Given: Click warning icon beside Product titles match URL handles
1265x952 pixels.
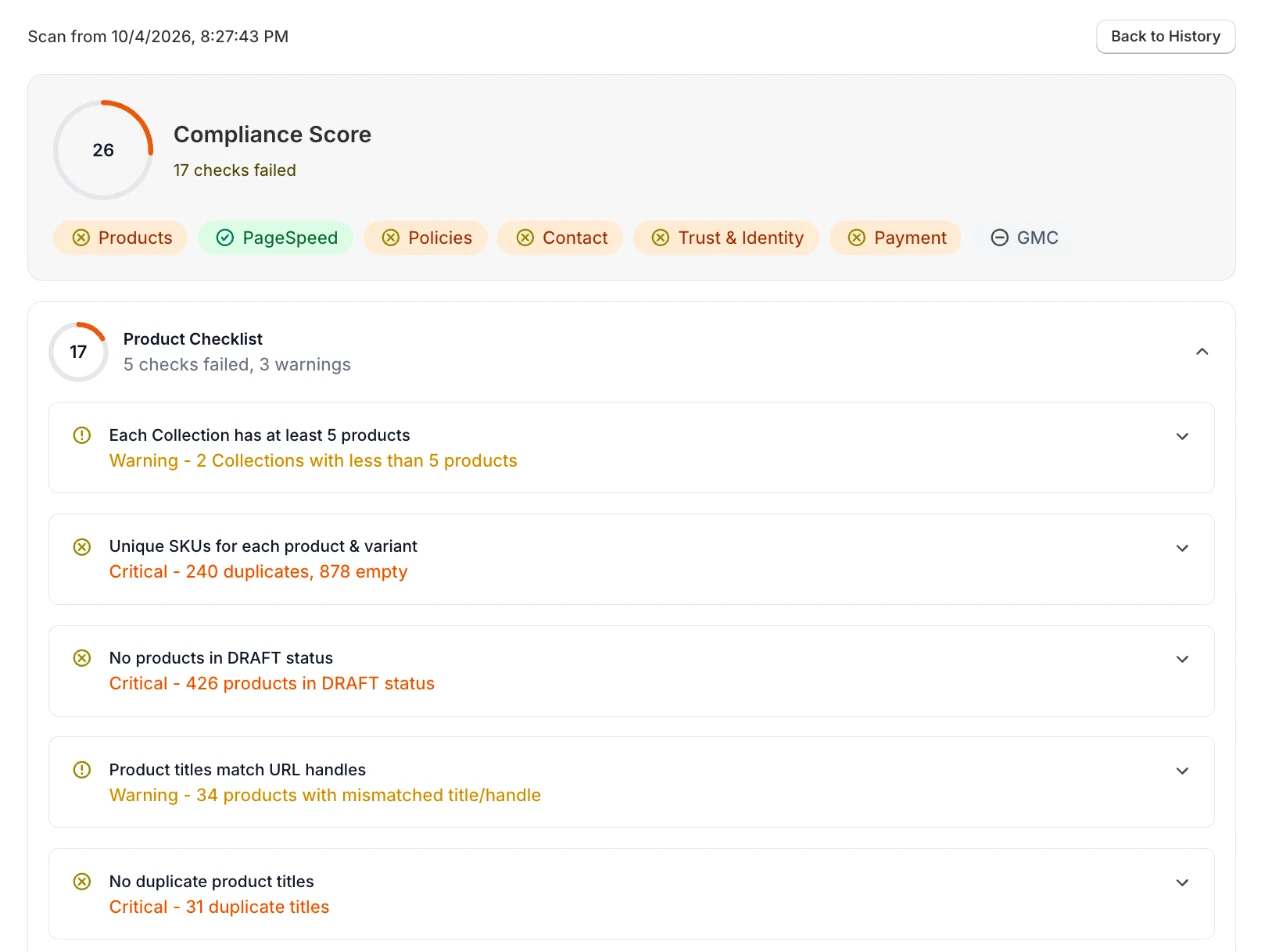Looking at the screenshot, I should 82,770.
